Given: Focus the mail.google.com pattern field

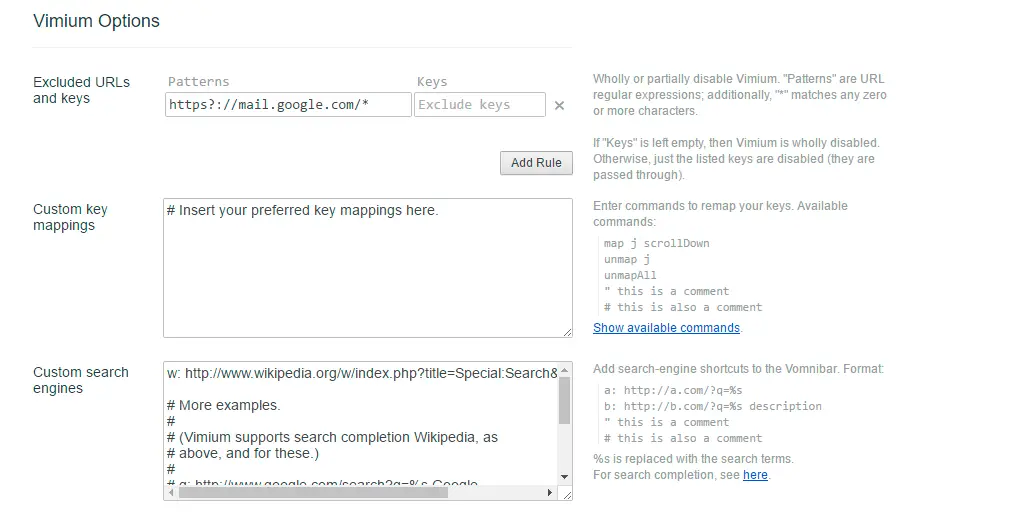Looking at the screenshot, I should click(288, 105).
